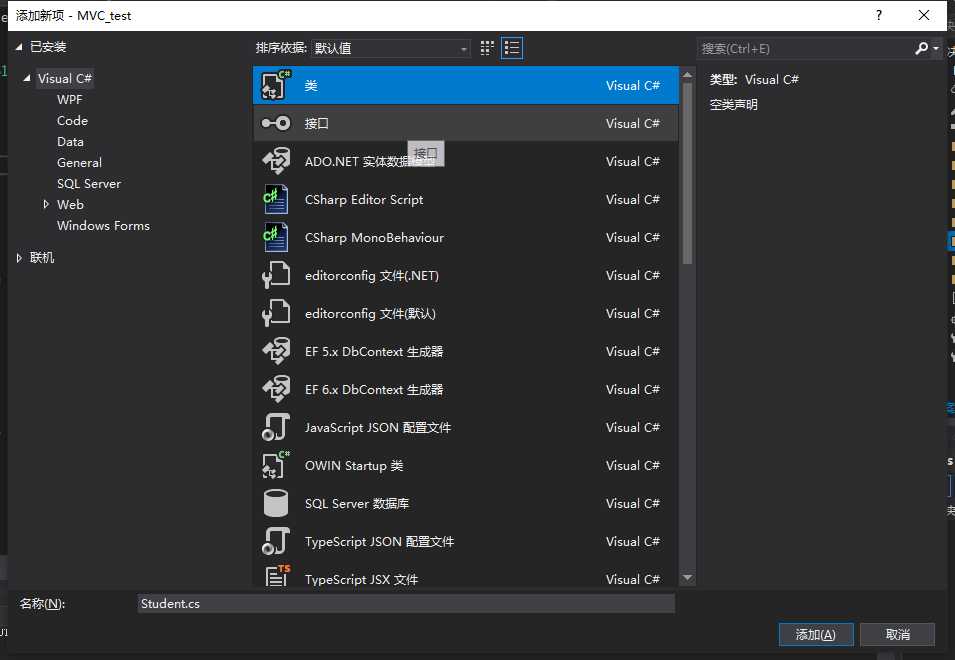Select the SQL Server category
This screenshot has height=660, width=955.
tap(89, 184)
